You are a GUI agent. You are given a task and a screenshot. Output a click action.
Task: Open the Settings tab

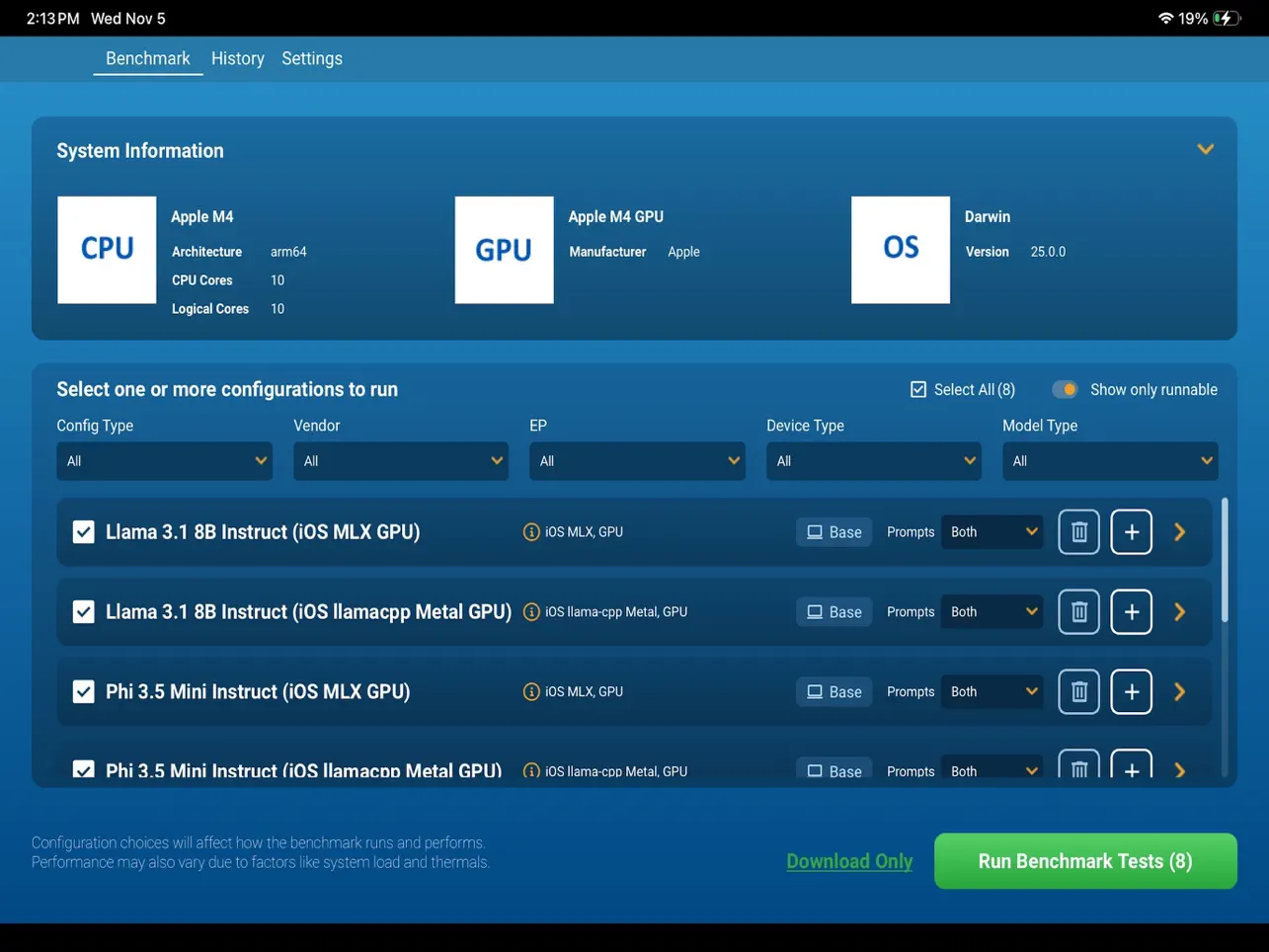[x=311, y=58]
